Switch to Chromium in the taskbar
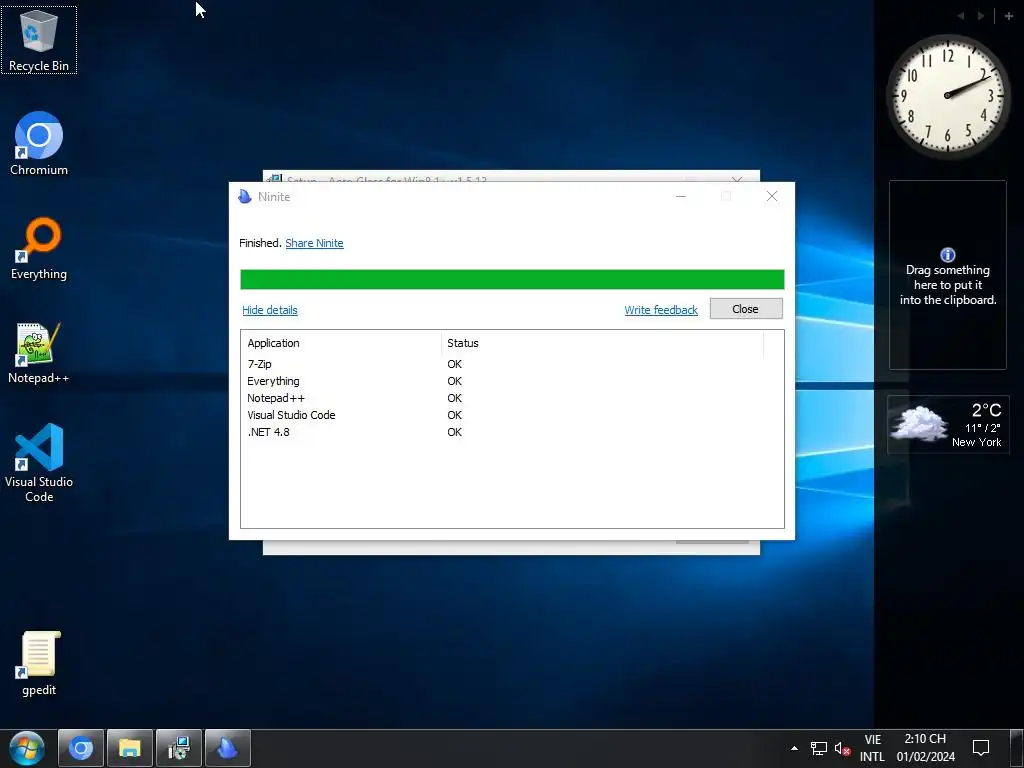Viewport: 1024px width, 768px height. 81,748
